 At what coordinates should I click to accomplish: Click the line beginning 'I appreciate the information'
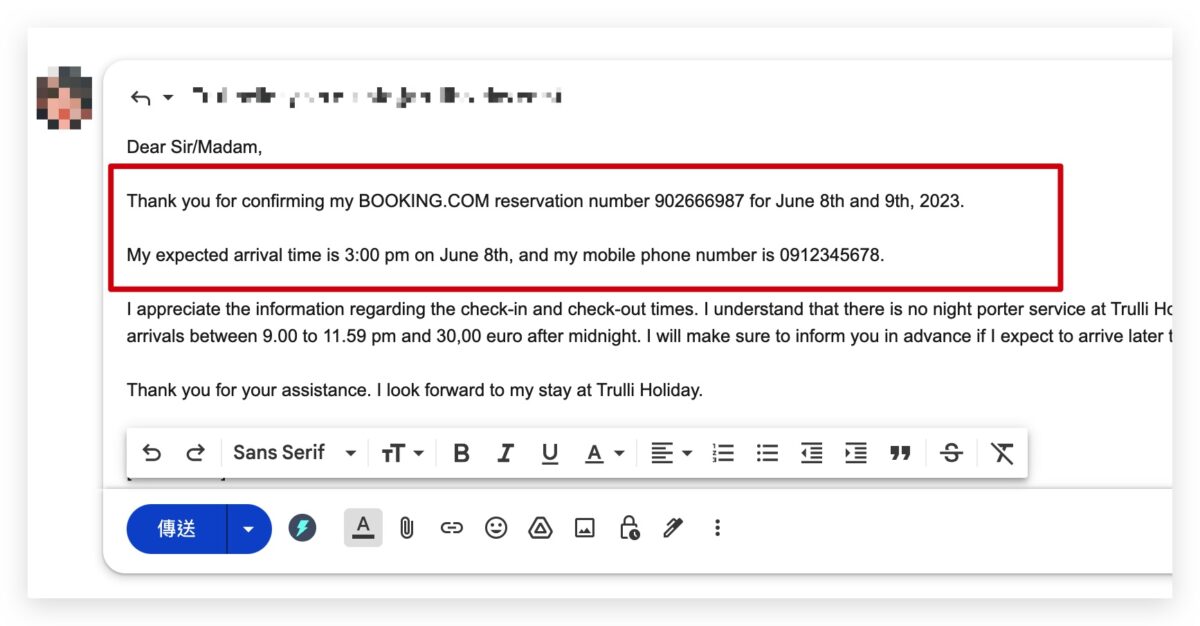(x=649, y=309)
